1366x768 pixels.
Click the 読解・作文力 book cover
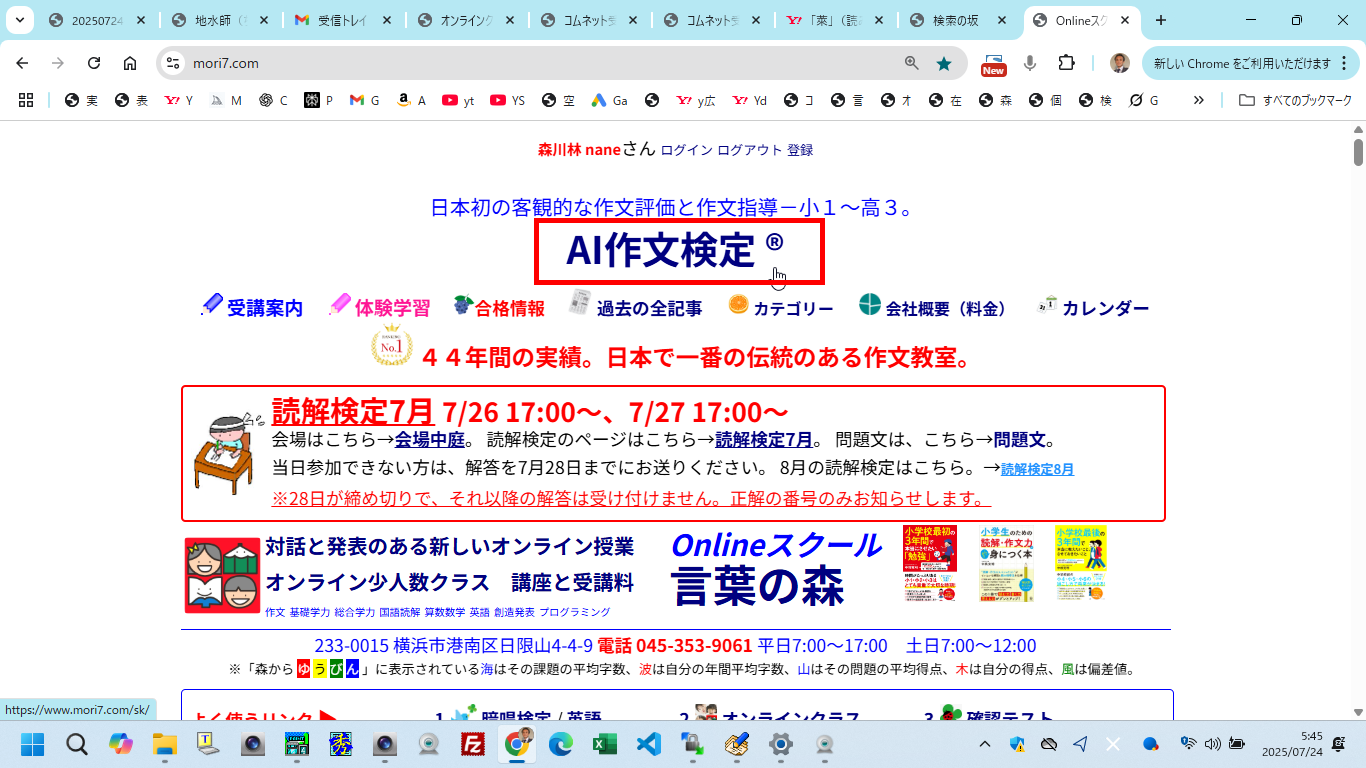click(x=1005, y=563)
